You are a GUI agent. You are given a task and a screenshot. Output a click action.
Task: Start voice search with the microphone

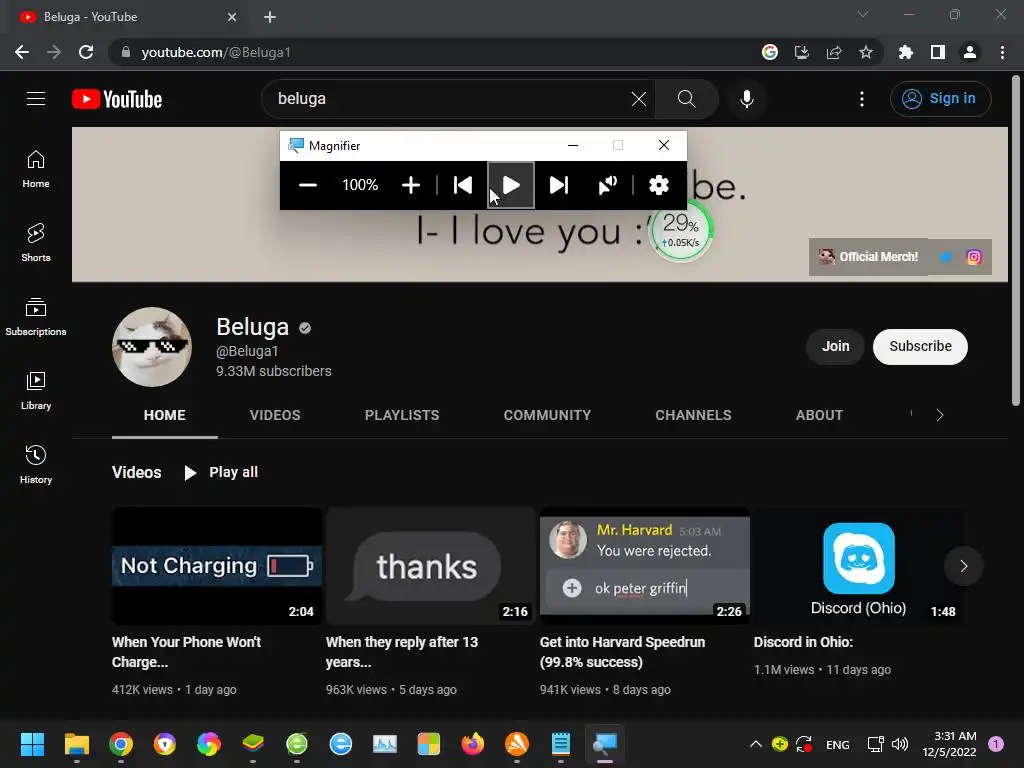pos(746,99)
